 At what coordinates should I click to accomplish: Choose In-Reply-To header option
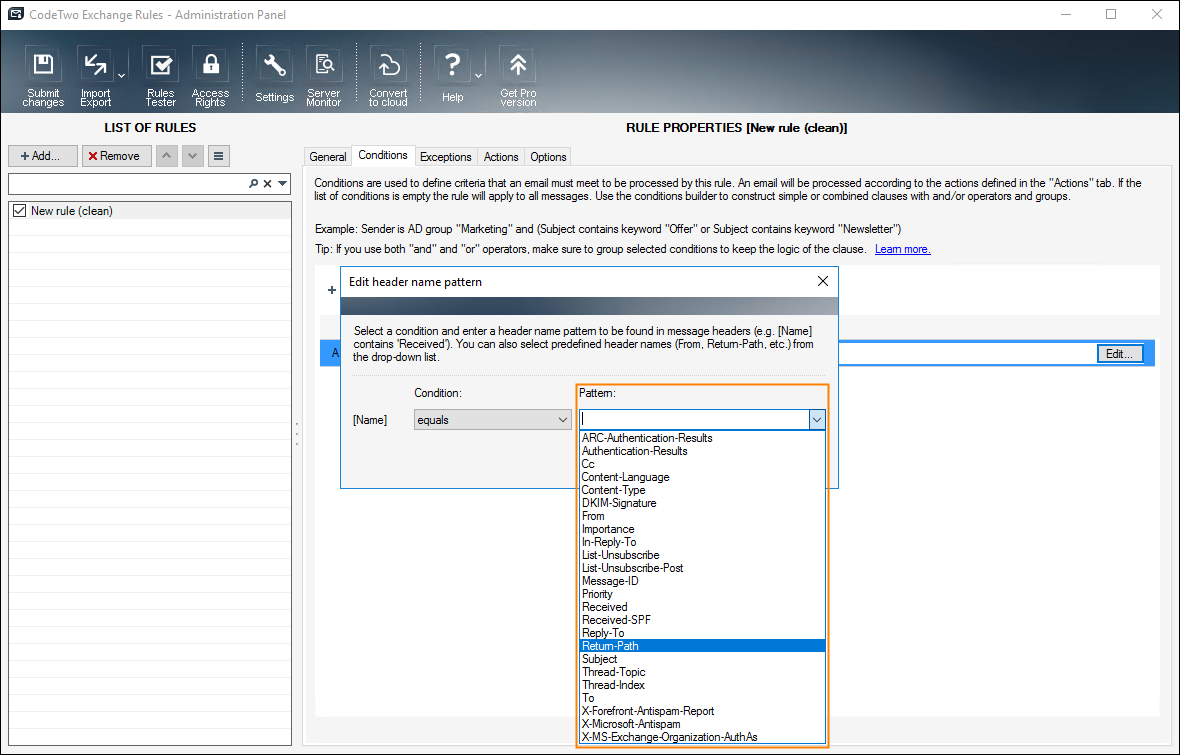coord(703,542)
